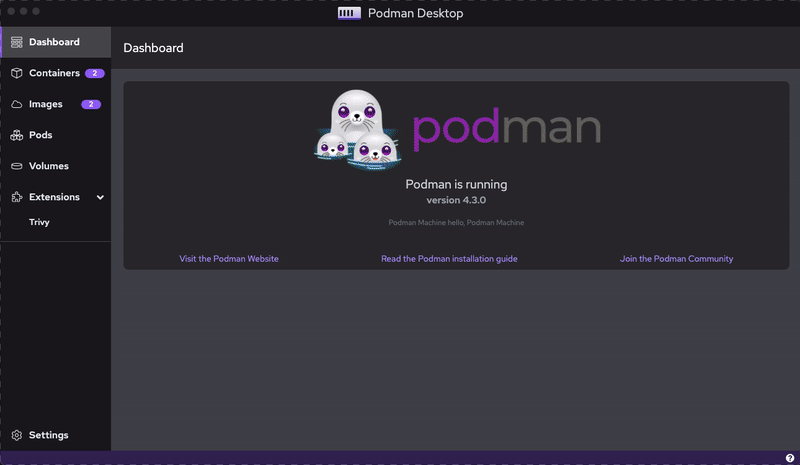Click the Podman seals logo image
Screen dimensions: 800x465
357,130
